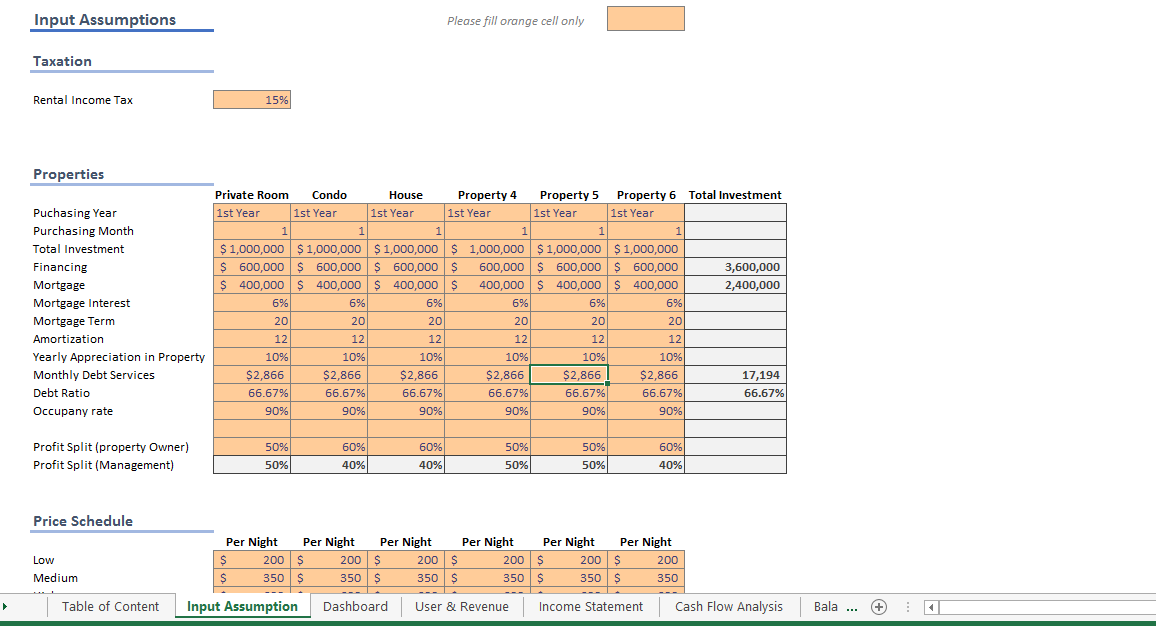Select the Table of Content tab
Screen dimensions: 1156x626
point(111,607)
